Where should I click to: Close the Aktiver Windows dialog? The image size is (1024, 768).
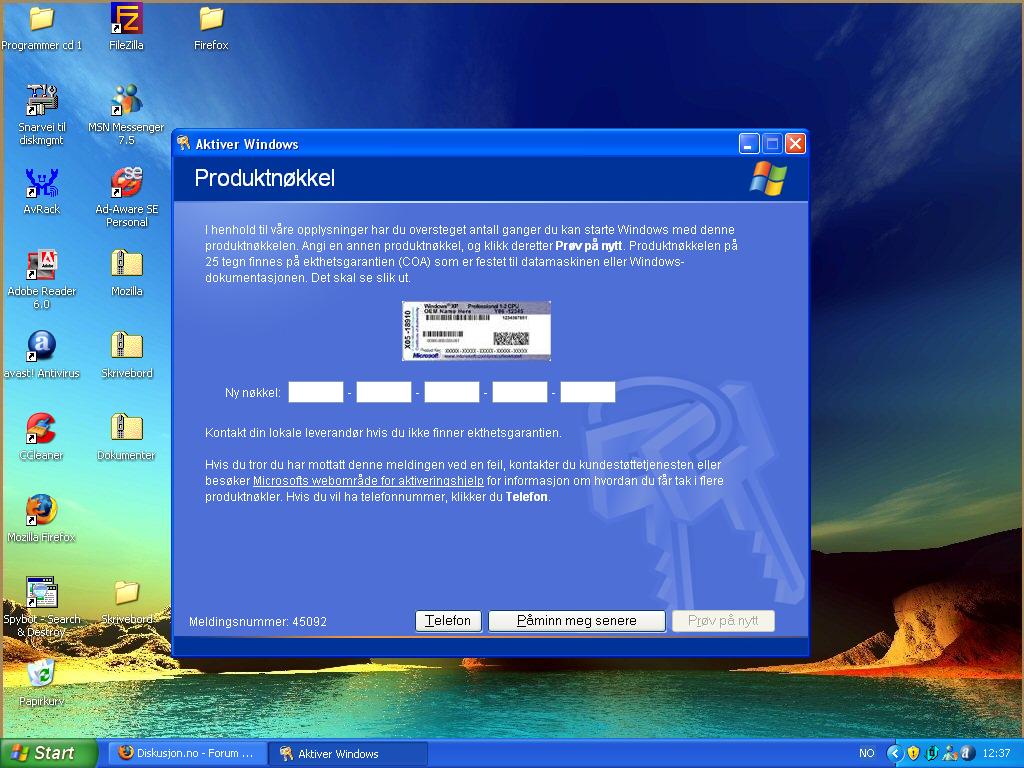coord(795,143)
